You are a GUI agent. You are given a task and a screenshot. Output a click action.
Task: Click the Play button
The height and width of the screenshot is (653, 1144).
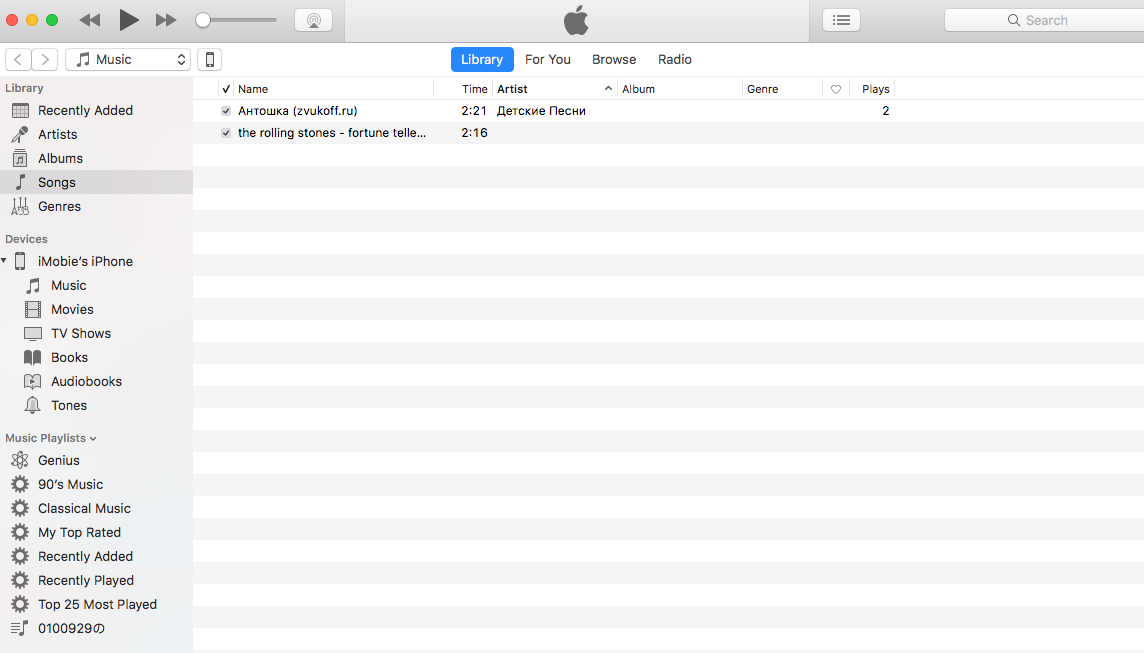(128, 20)
